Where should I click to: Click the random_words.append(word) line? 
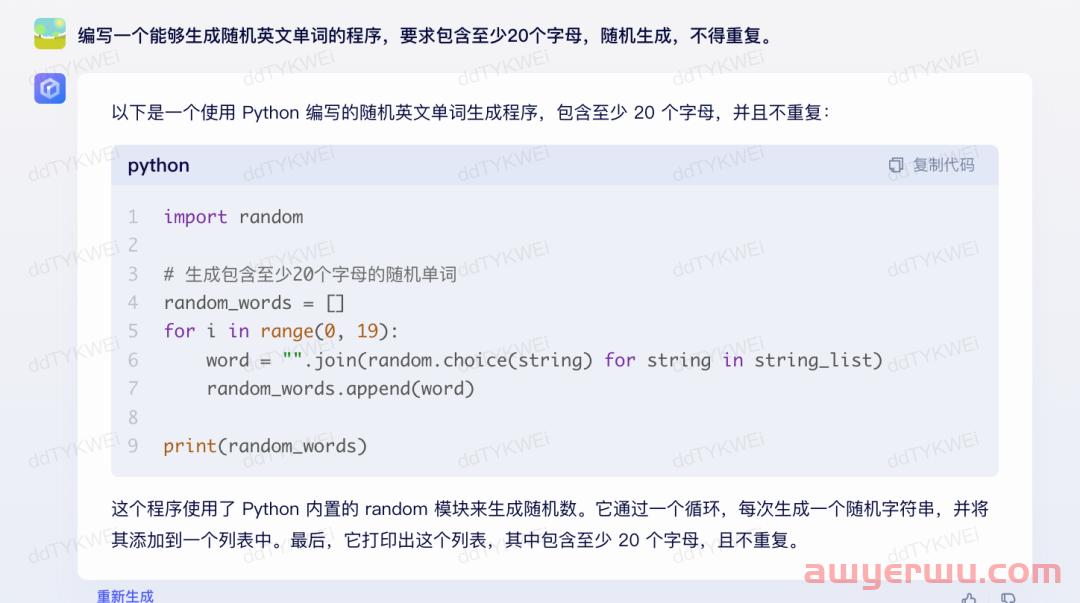coord(340,389)
